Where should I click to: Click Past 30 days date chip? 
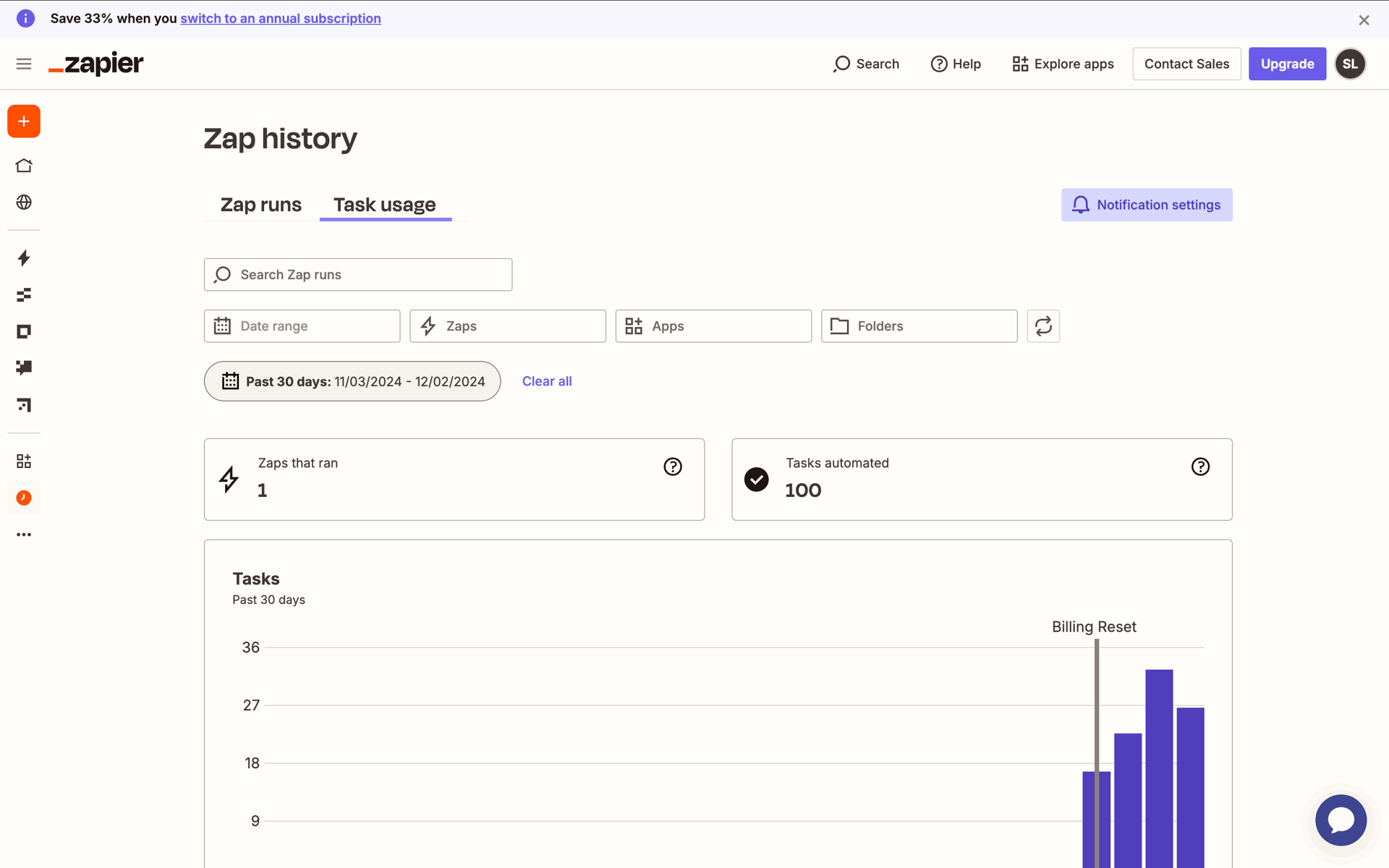(x=352, y=381)
